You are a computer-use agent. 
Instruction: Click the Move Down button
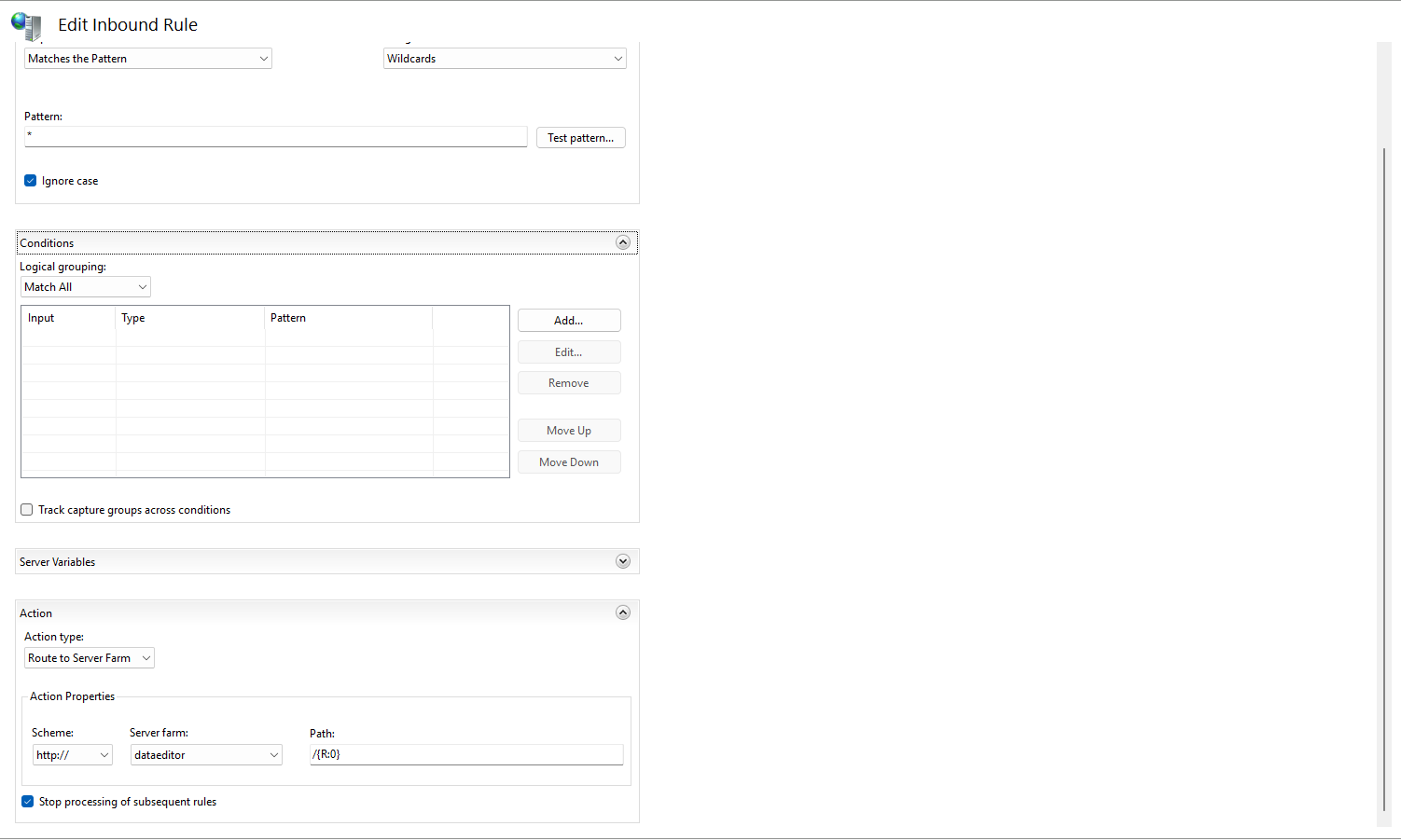pyautogui.click(x=569, y=462)
